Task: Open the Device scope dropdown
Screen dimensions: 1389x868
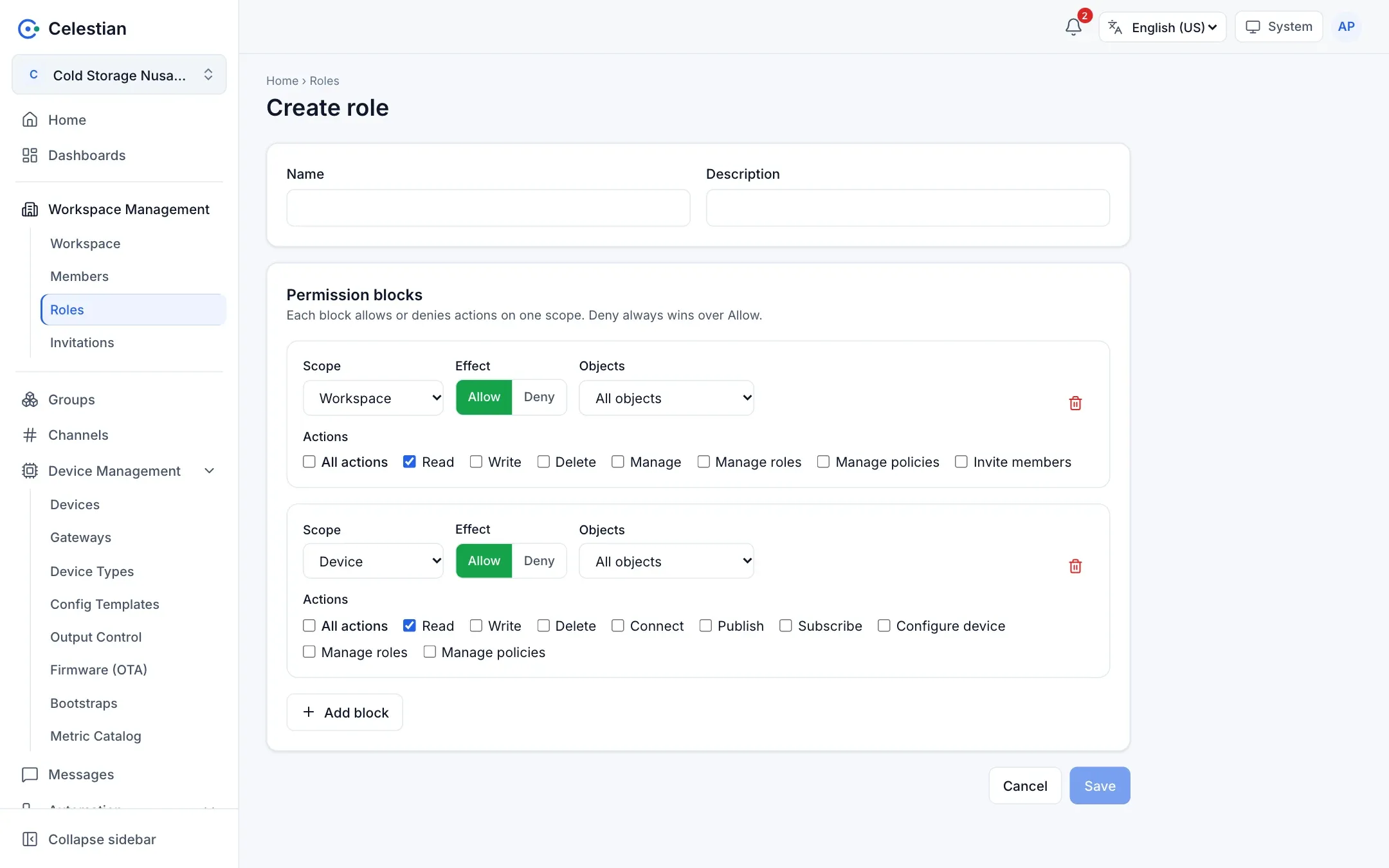Action: (373, 561)
